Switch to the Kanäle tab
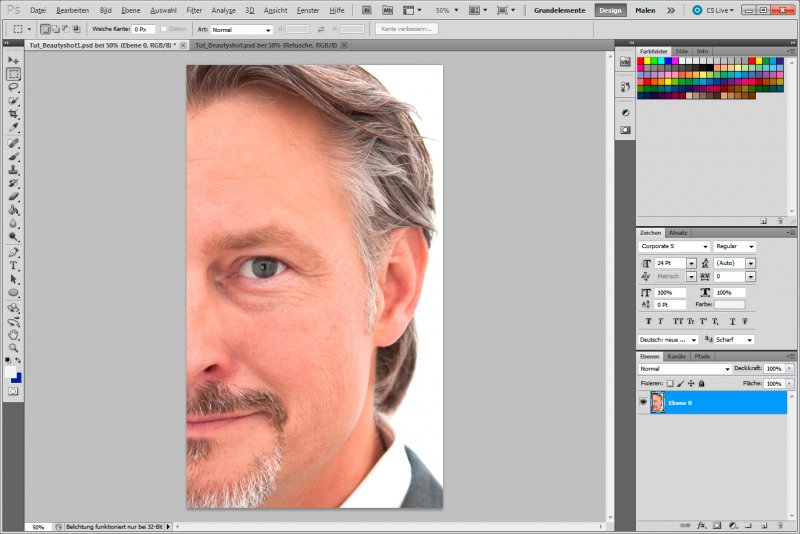The width and height of the screenshot is (800, 534). (677, 357)
